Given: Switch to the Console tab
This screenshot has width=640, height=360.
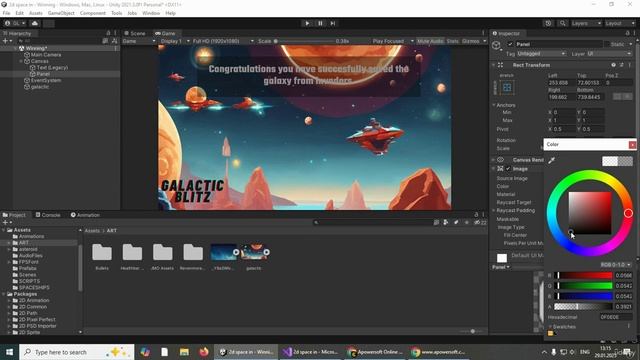Looking at the screenshot, I should 48,215.
